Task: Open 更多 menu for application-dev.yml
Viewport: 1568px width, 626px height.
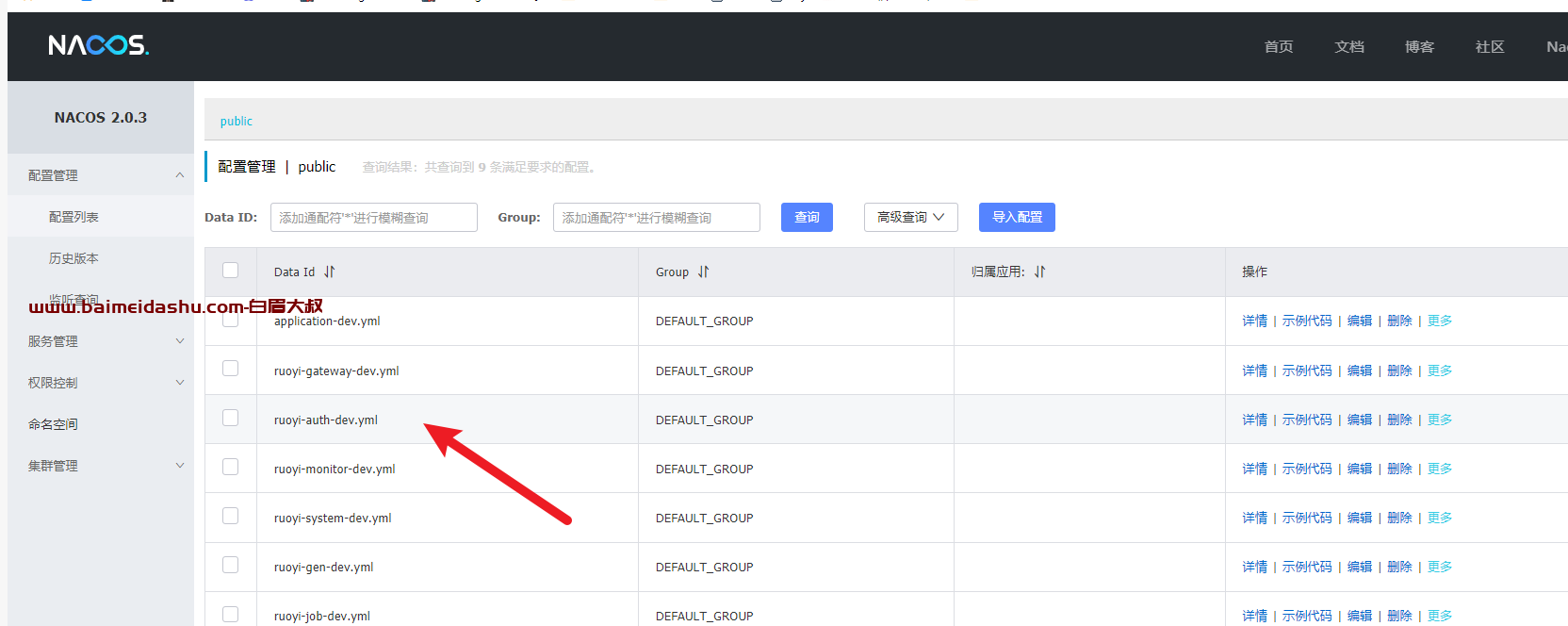Action: click(1440, 321)
